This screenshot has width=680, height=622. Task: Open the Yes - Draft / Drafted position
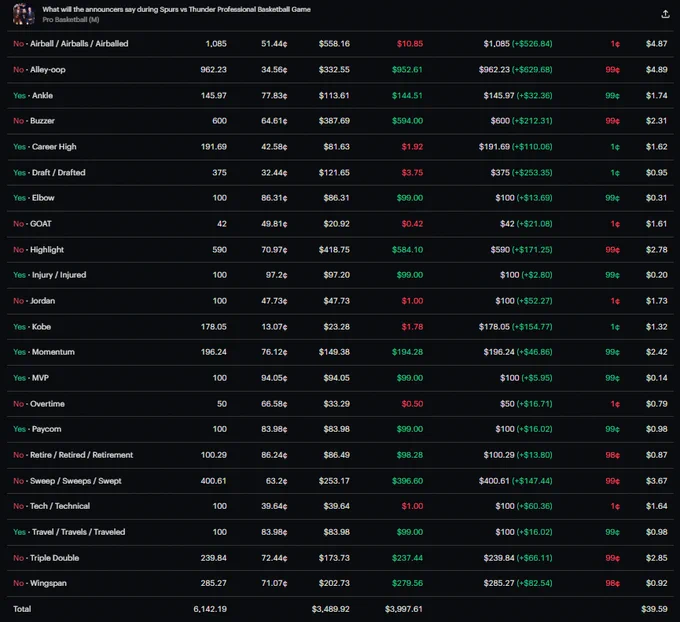340,173
